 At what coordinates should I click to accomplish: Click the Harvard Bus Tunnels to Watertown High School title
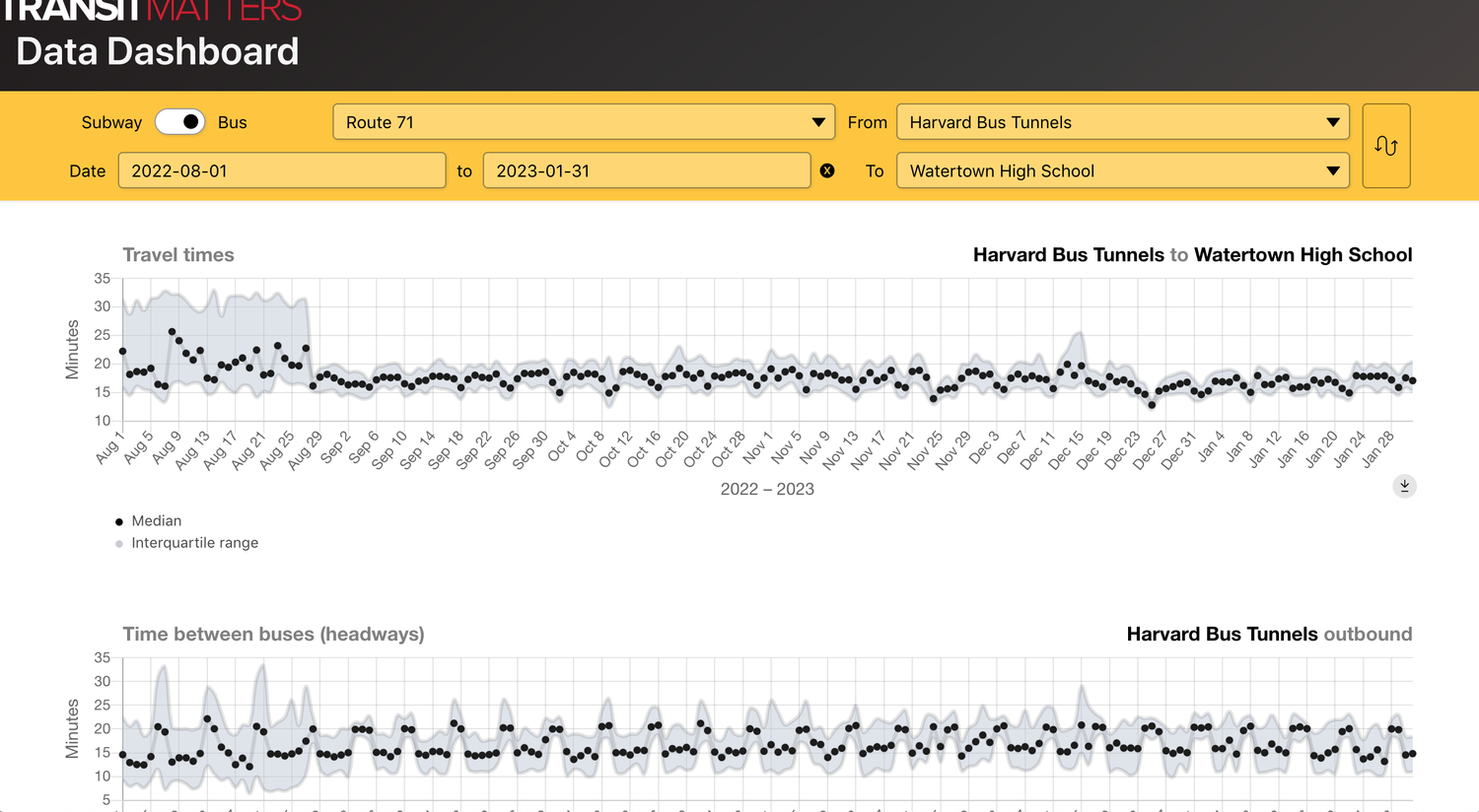tap(1192, 254)
